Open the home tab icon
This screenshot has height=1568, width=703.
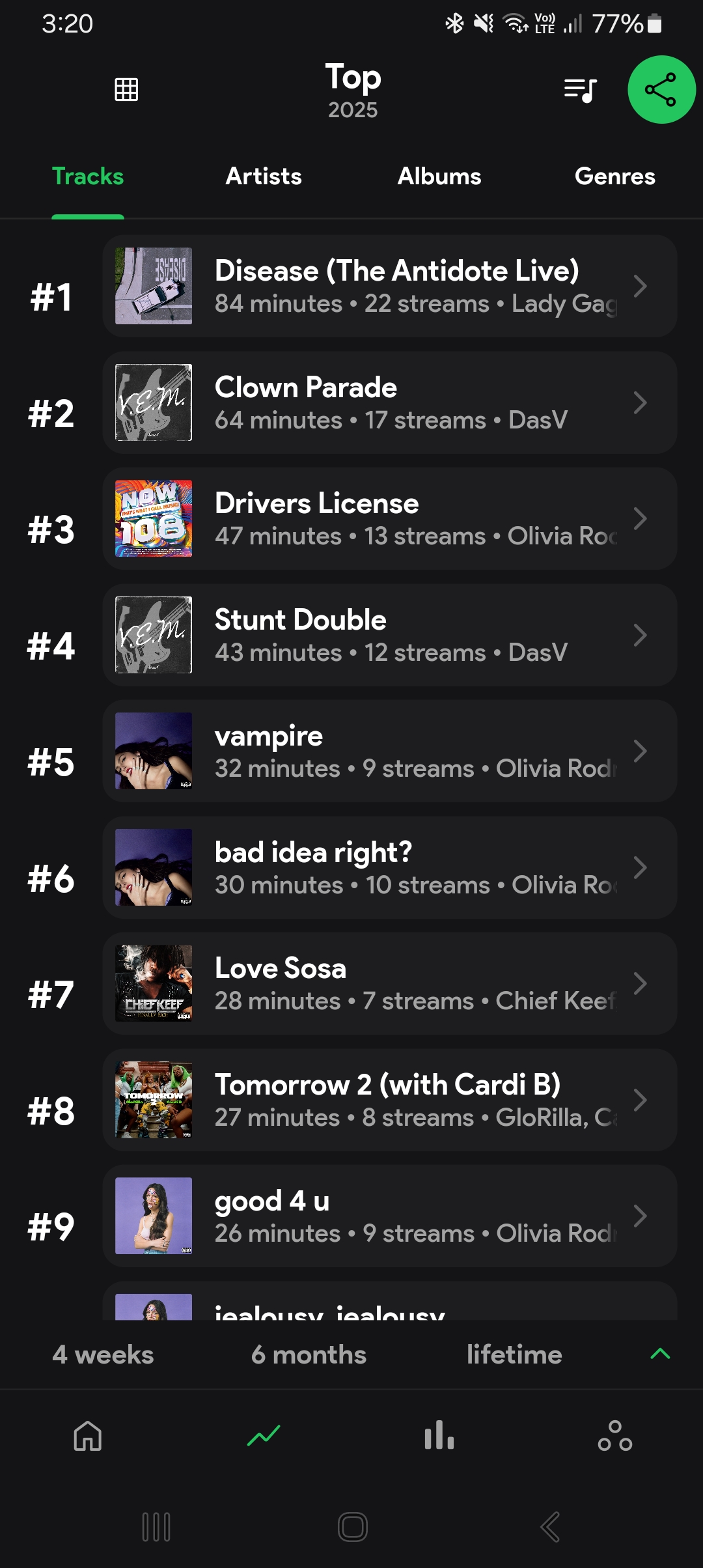click(88, 1436)
